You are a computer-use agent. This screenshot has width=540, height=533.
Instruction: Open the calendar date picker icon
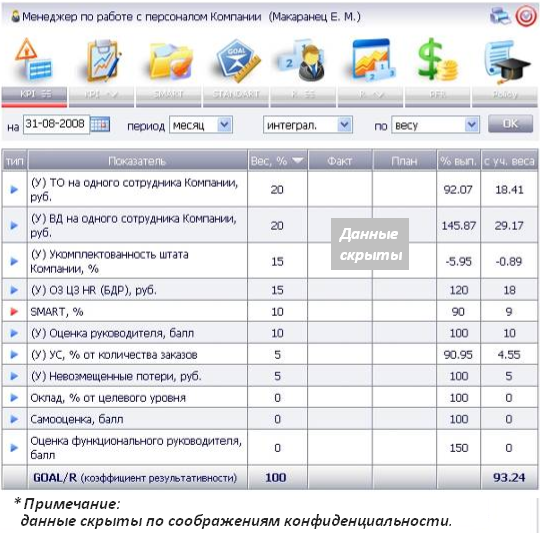tap(100, 124)
